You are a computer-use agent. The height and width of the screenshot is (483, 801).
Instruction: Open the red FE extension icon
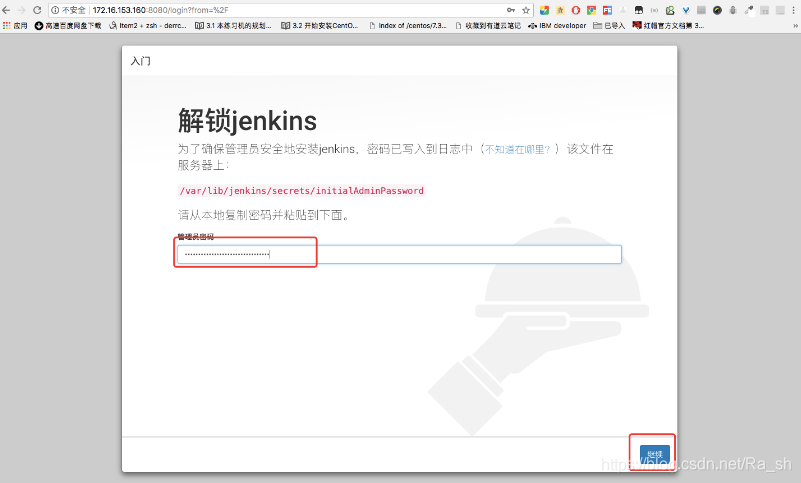607,10
